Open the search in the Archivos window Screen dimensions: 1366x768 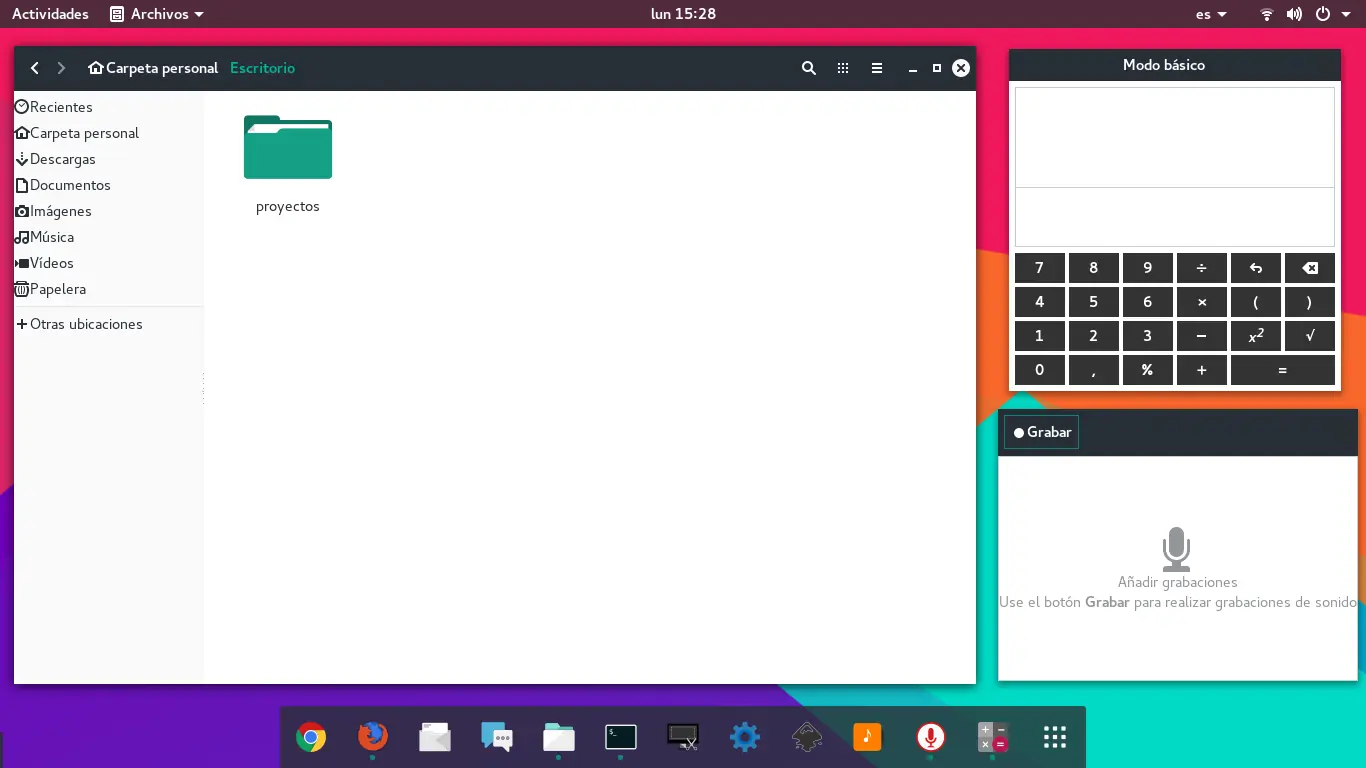pos(809,68)
